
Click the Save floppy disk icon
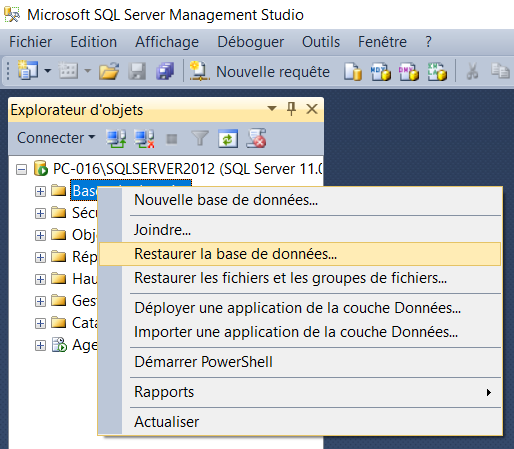137,71
